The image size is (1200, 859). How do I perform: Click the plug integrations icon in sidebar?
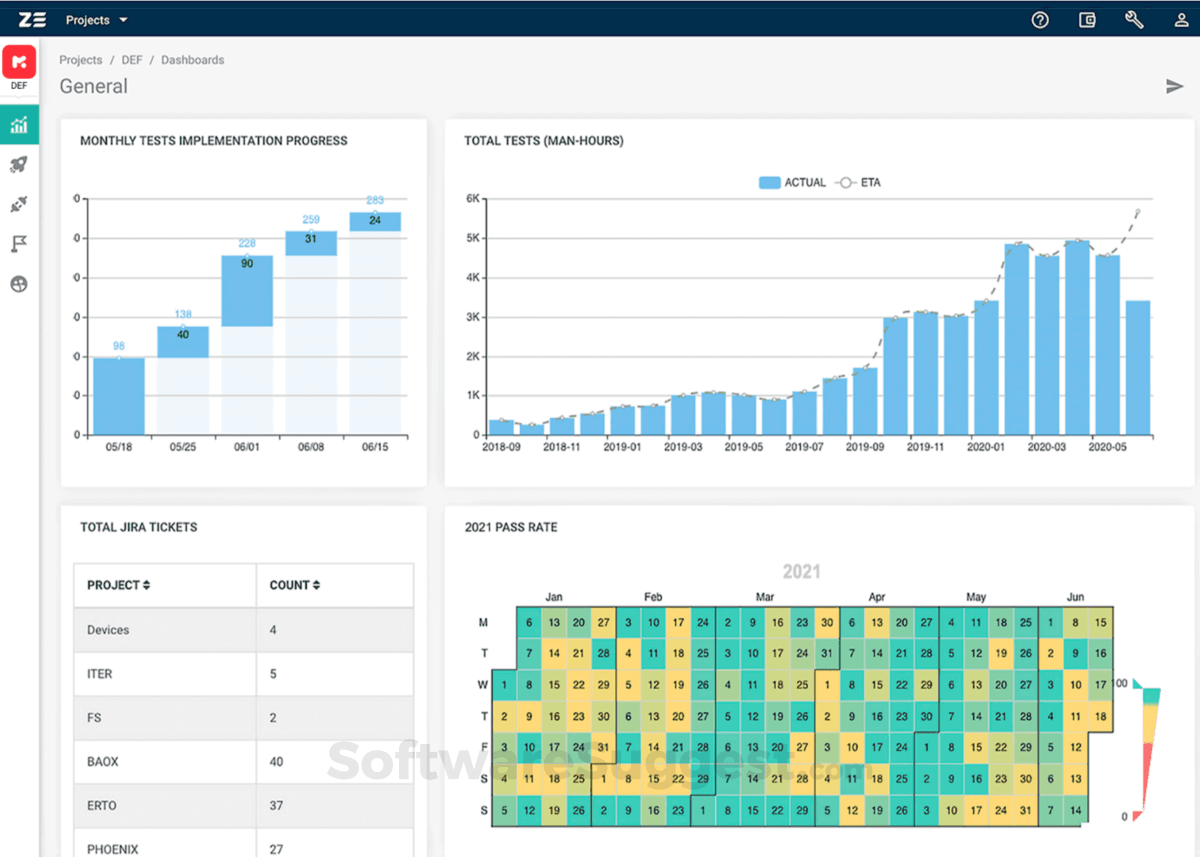point(19,204)
